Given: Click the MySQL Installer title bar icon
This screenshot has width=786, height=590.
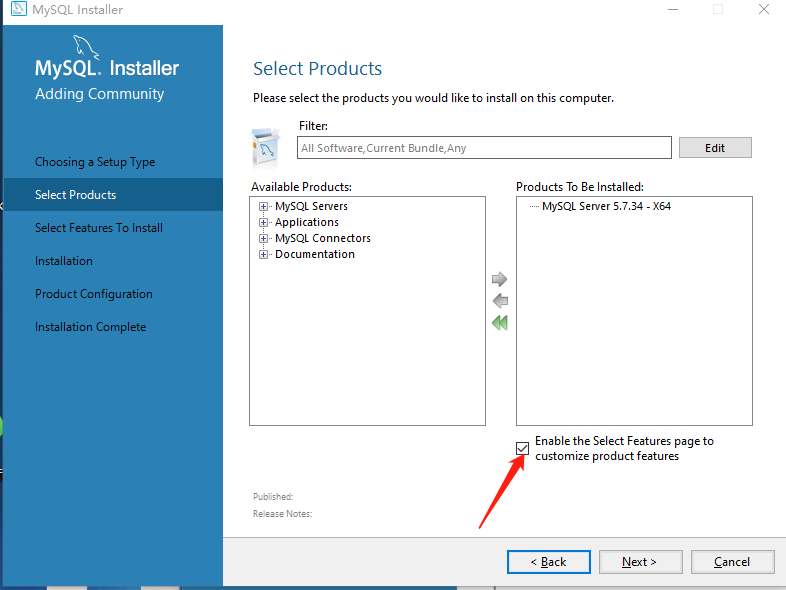Looking at the screenshot, I should pos(19,9).
